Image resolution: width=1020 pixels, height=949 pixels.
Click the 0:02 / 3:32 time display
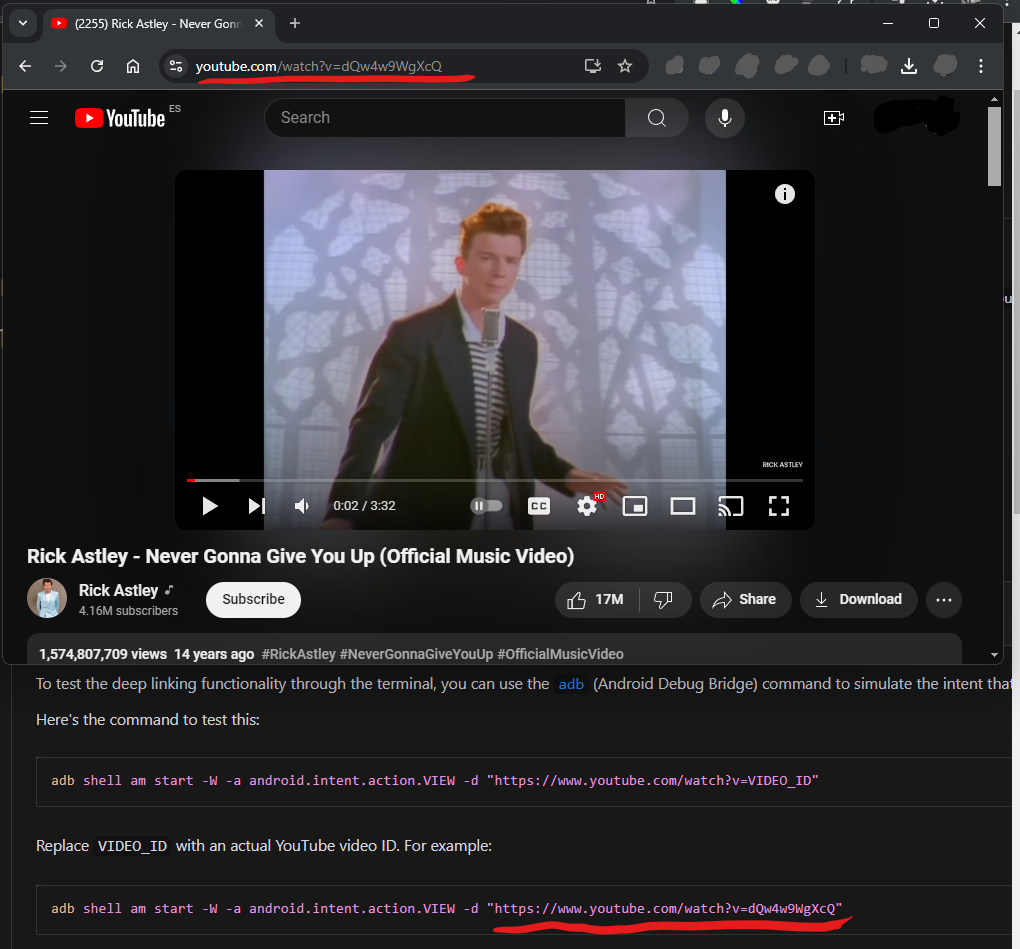tap(364, 506)
